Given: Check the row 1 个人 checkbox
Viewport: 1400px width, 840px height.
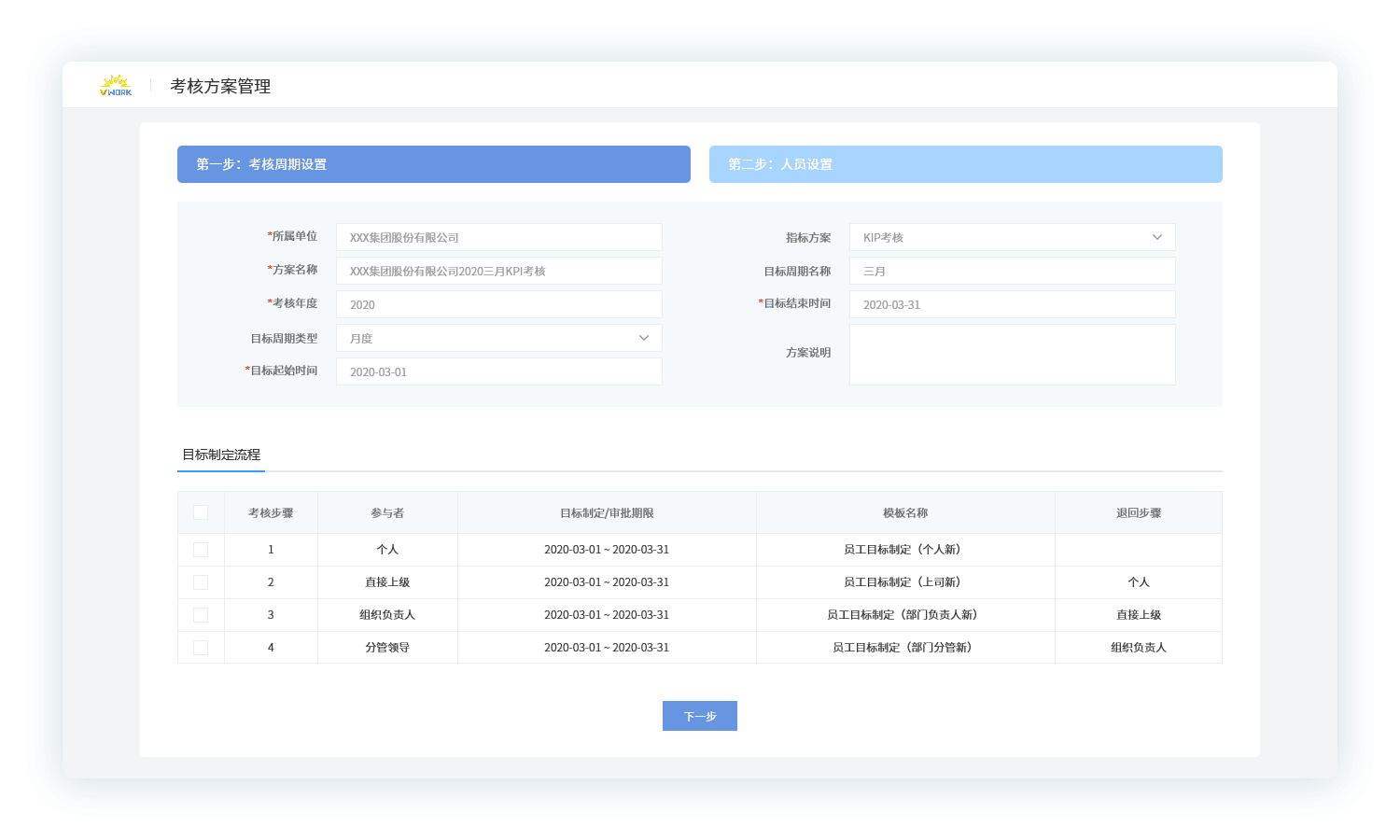Looking at the screenshot, I should click(x=201, y=550).
